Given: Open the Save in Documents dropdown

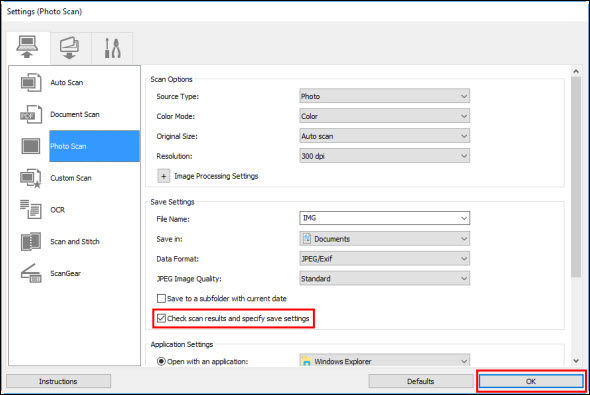Looking at the screenshot, I should [385, 239].
